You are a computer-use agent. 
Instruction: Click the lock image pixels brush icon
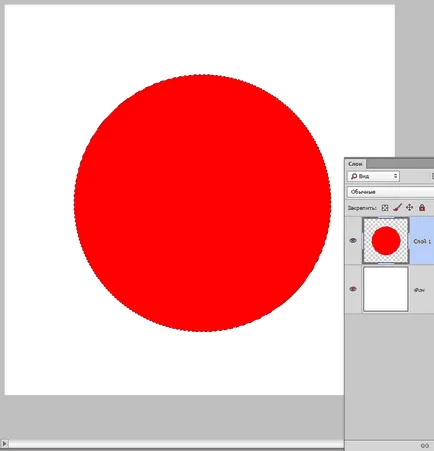(x=397, y=208)
